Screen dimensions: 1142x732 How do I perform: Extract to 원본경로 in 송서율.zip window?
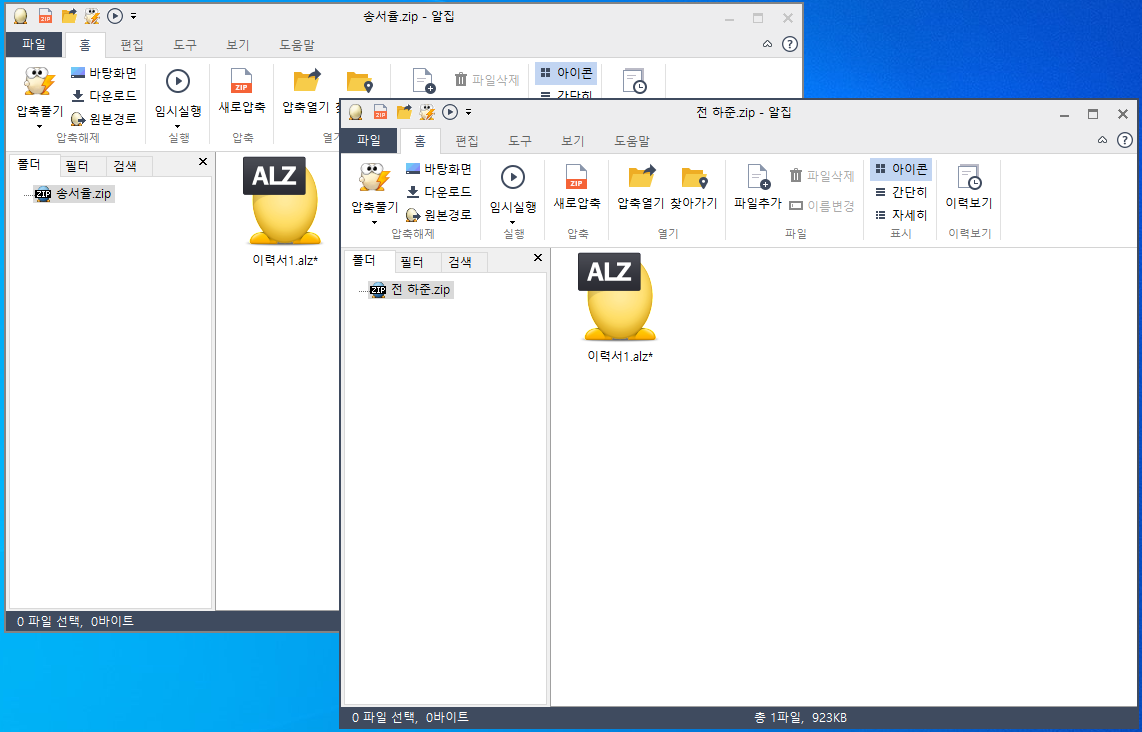103,119
